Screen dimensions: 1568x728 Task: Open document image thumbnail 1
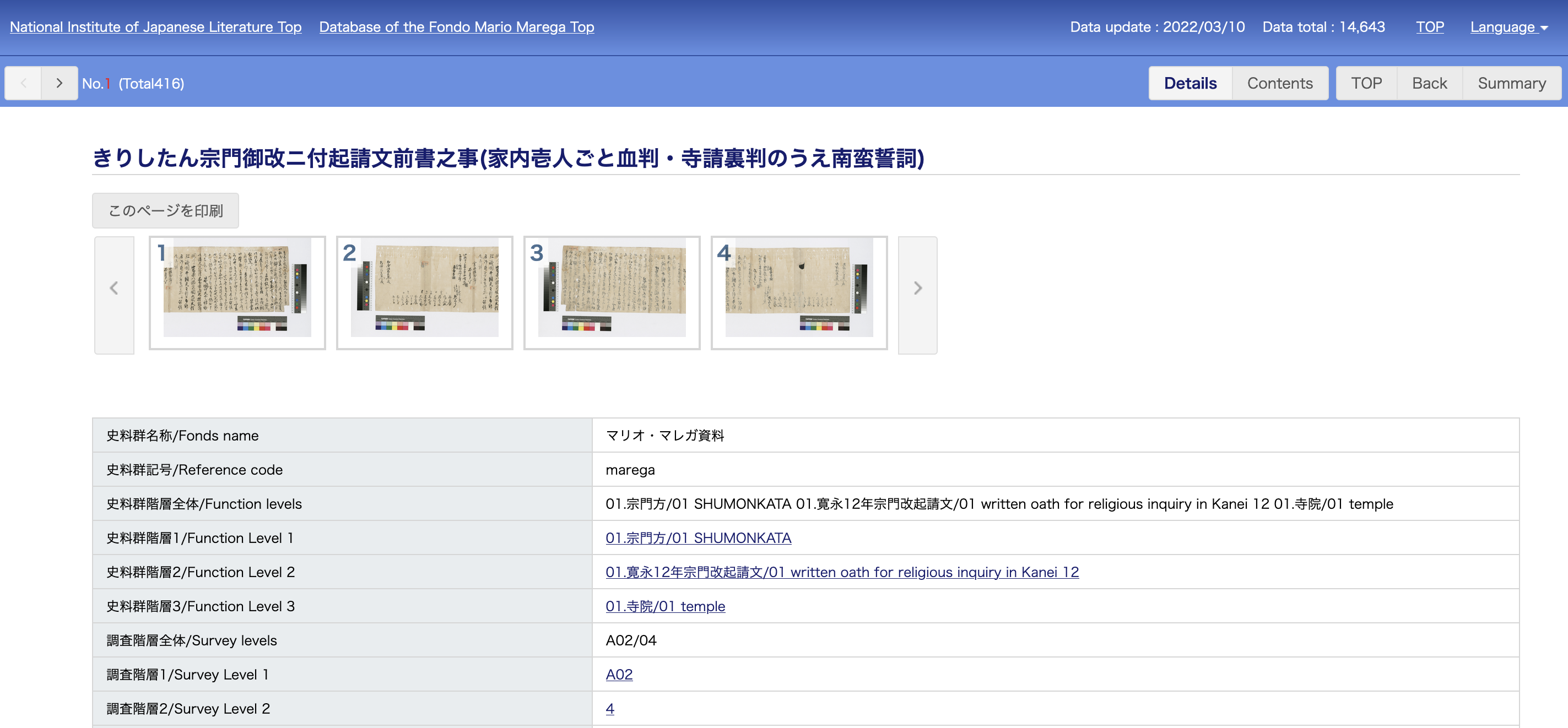pos(237,292)
